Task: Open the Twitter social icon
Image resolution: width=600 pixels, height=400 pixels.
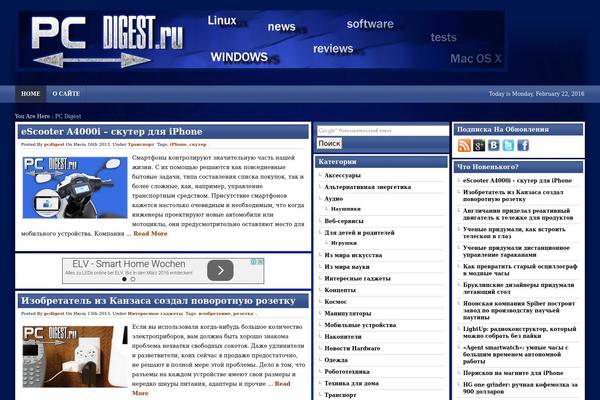Action: (x=508, y=145)
